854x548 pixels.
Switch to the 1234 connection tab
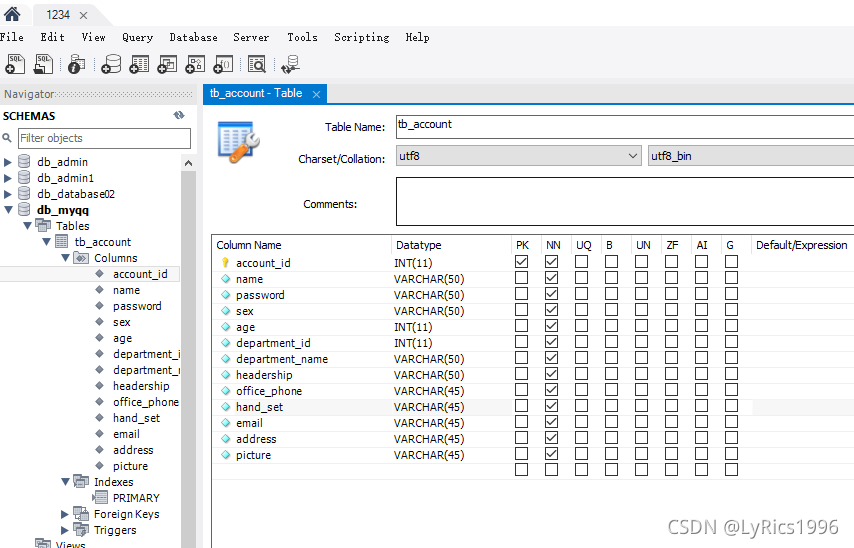(x=58, y=15)
